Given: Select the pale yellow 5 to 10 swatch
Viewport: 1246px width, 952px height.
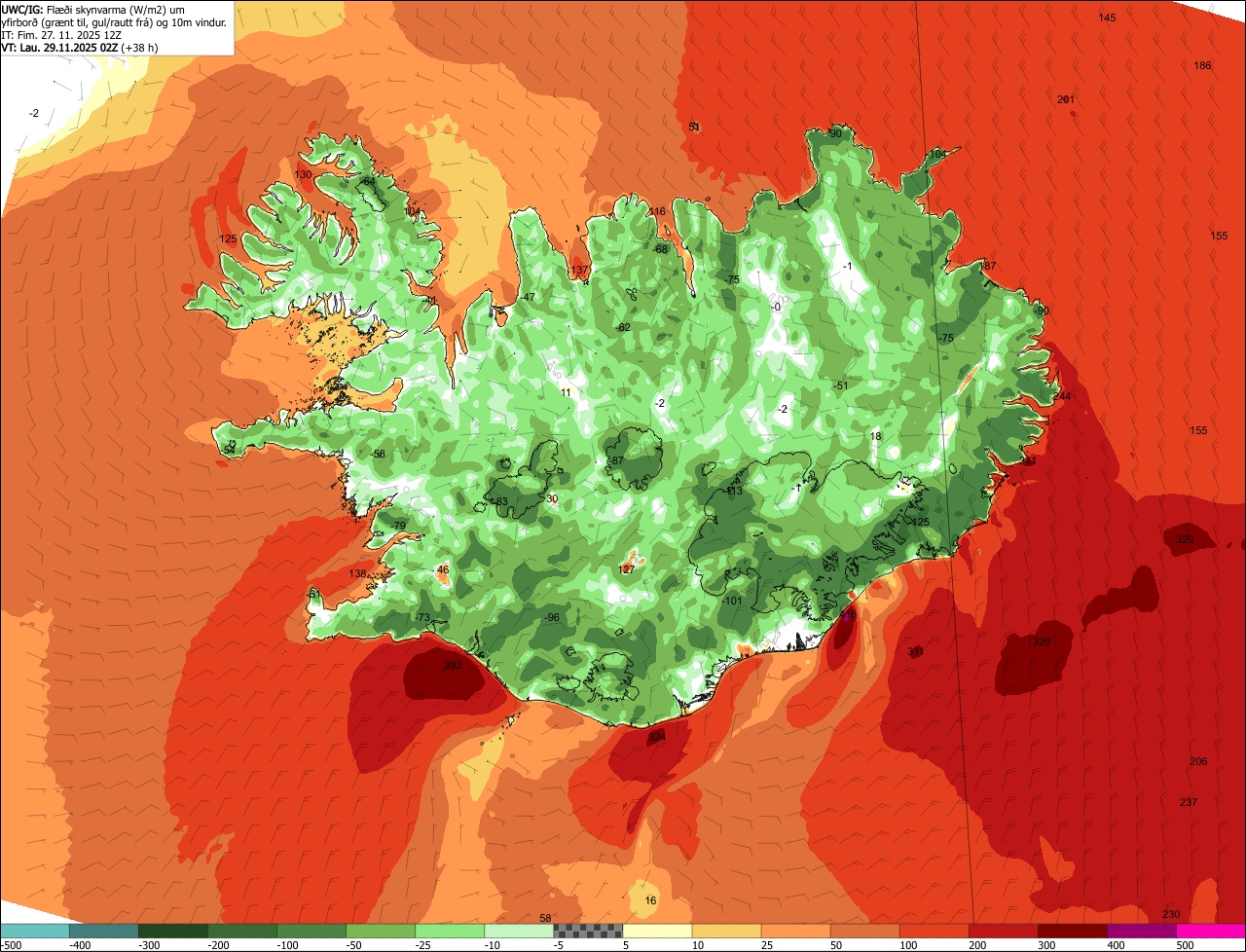Looking at the screenshot, I should tap(657, 931).
